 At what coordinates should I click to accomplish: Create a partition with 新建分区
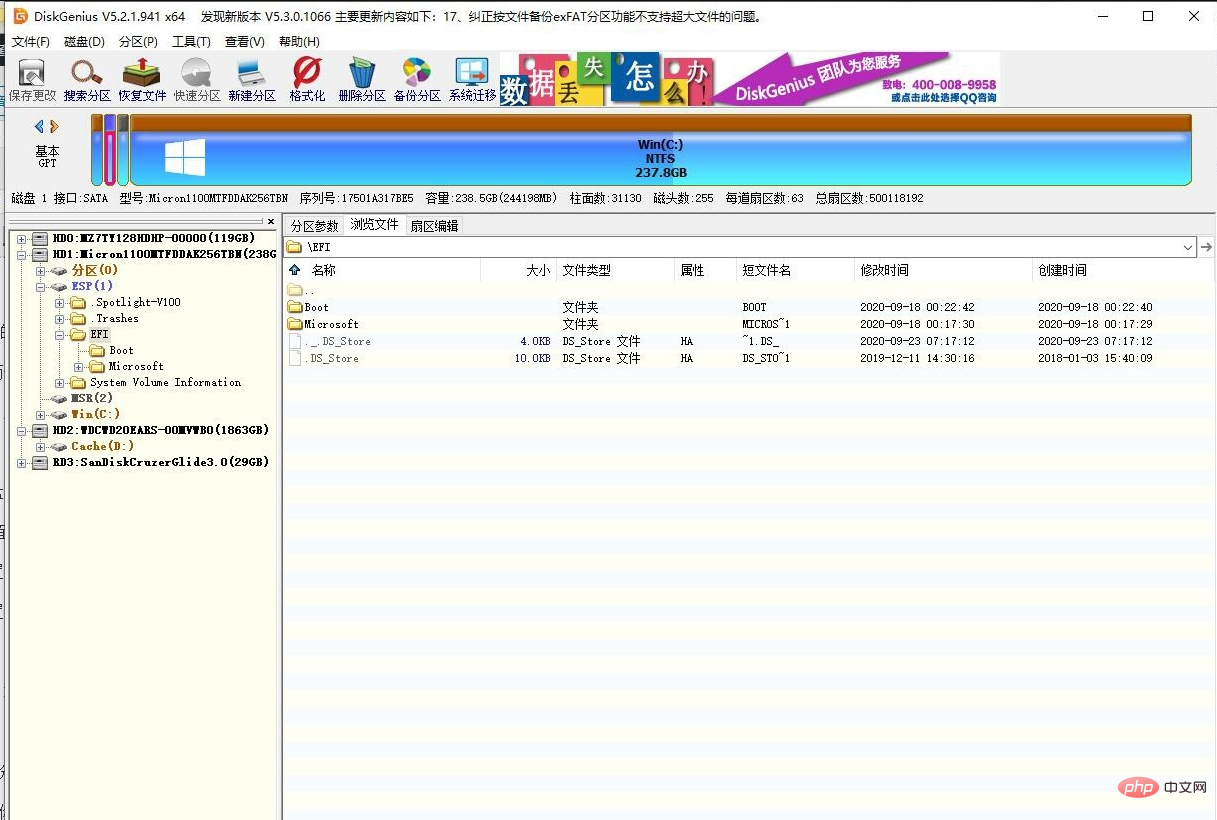[x=251, y=80]
